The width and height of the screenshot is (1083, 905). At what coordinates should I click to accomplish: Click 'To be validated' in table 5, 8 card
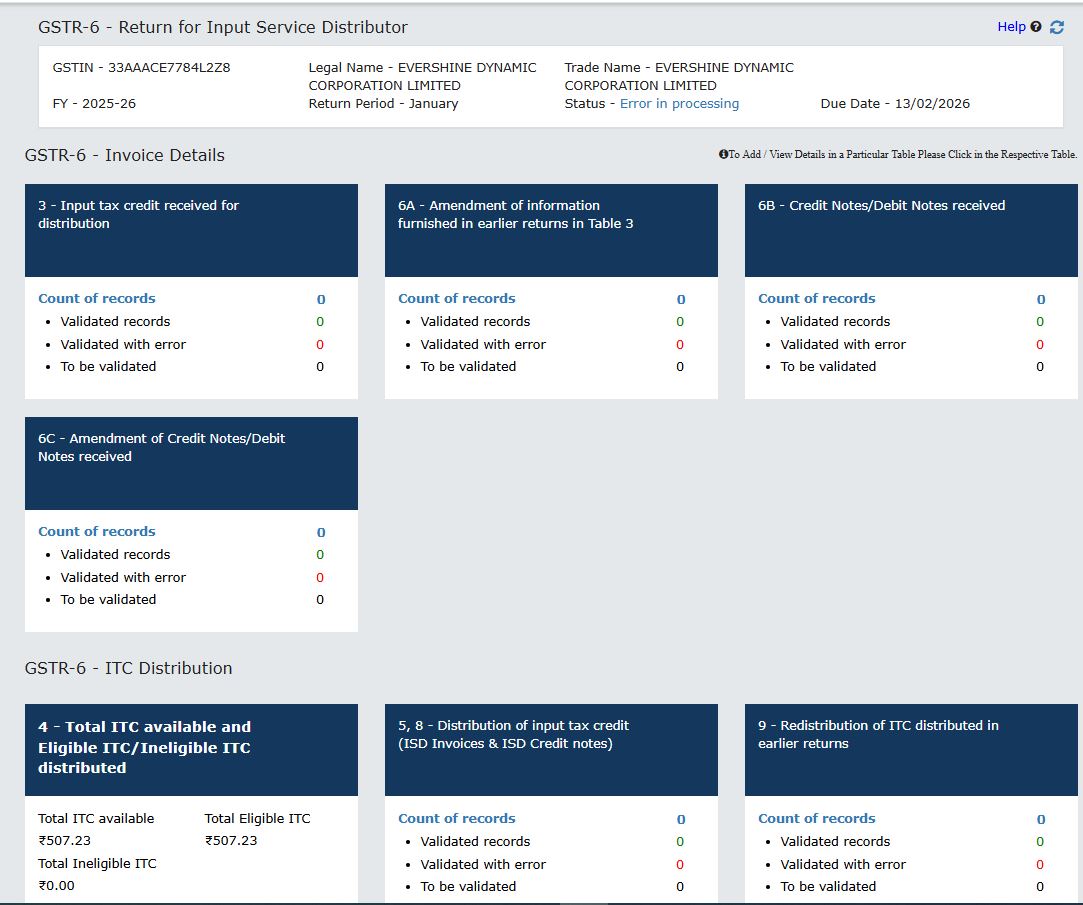pos(468,886)
